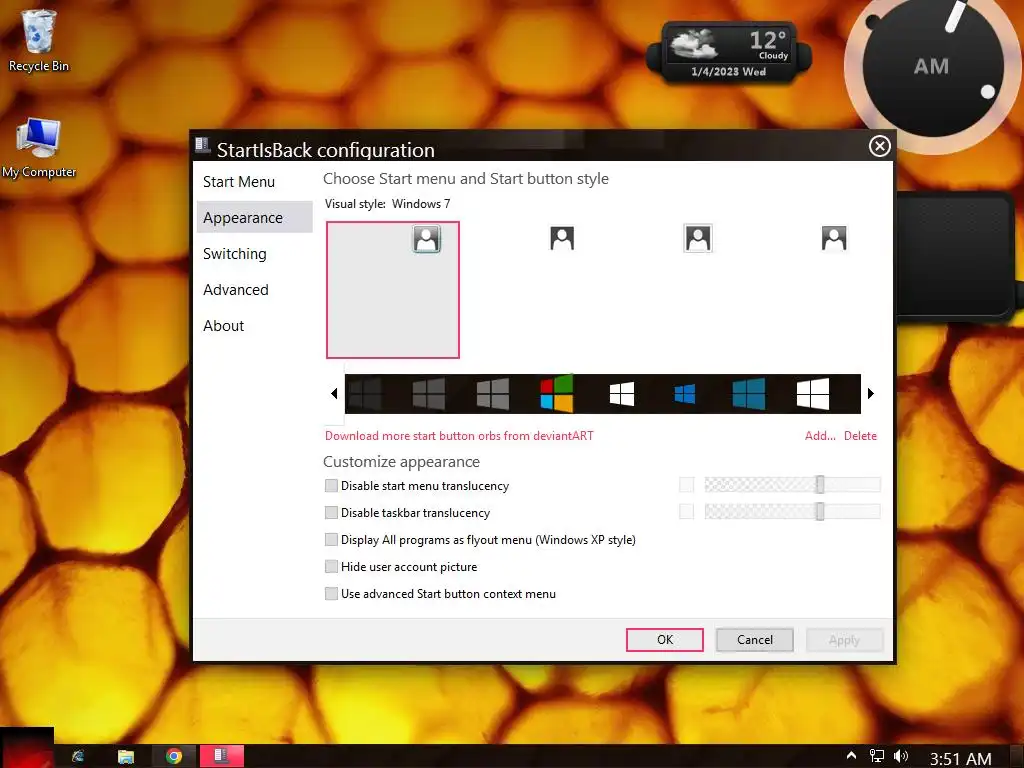Select the darkest Windows logo start orb
Viewport: 1024px width, 768px height.
click(x=365, y=394)
